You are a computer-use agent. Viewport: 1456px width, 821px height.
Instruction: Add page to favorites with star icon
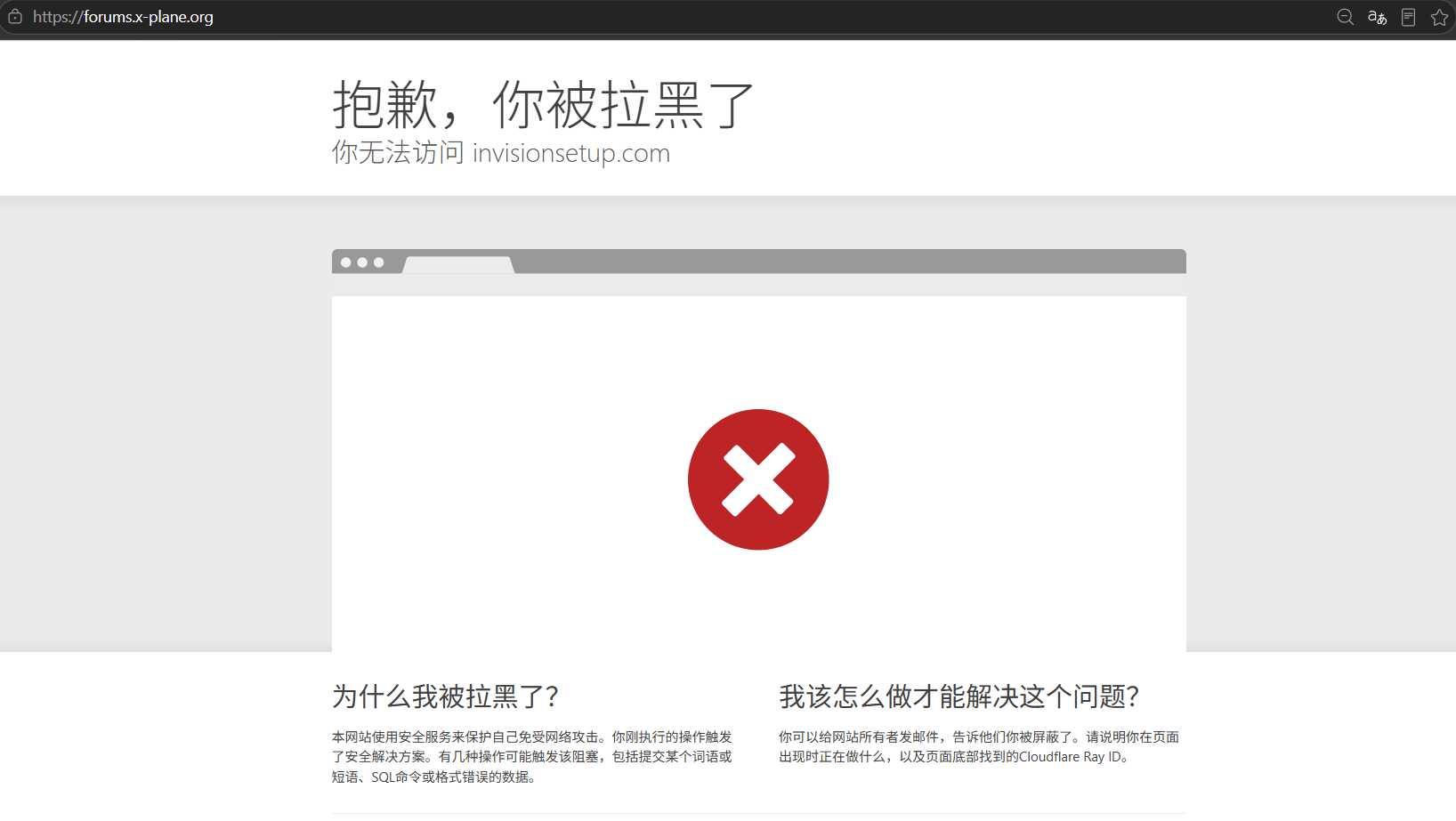(x=1439, y=17)
